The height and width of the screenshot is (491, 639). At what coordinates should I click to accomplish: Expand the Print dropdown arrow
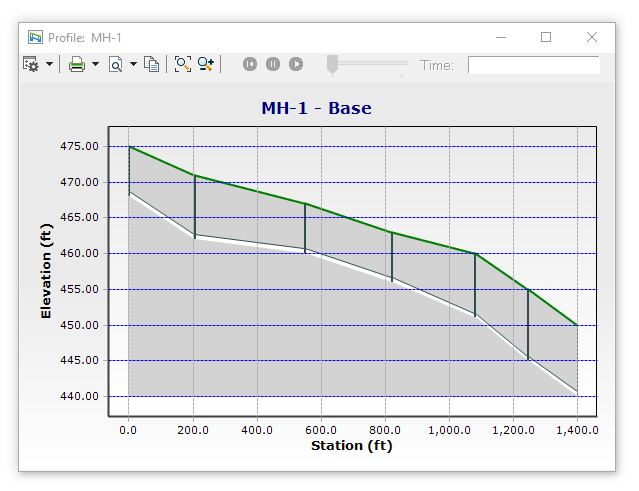[95, 65]
